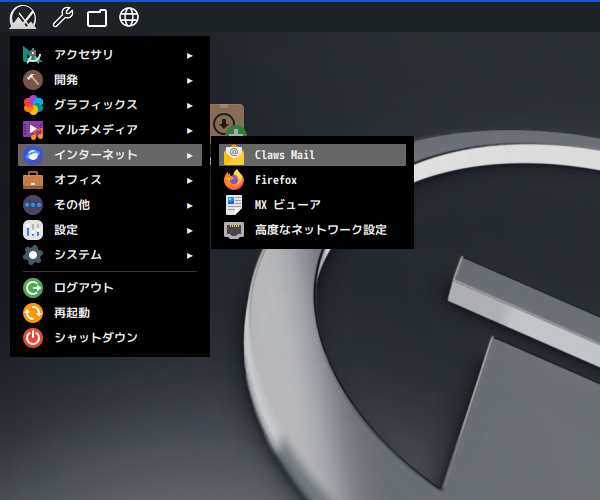Open the wrench tools icon in panel
Image resolution: width=600 pixels, height=500 pixels.
click(63, 17)
